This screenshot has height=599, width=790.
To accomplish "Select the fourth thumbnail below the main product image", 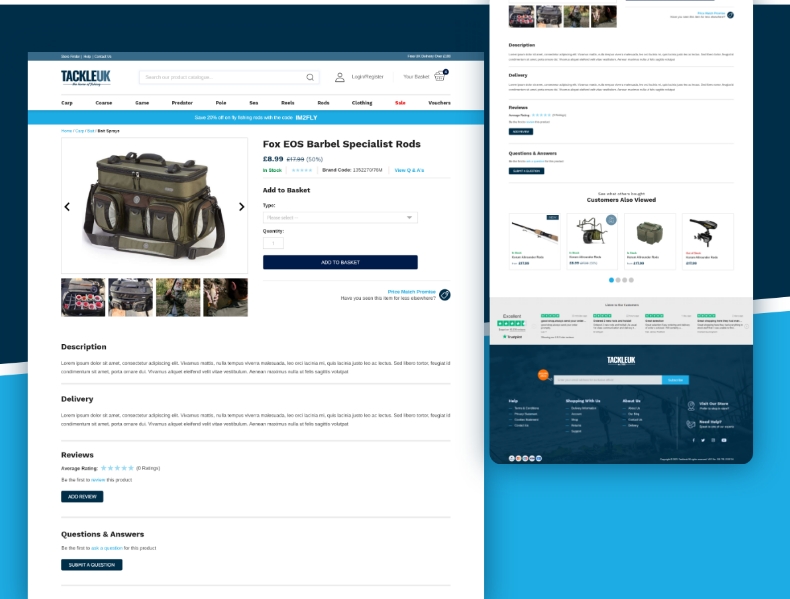I will 225,297.
